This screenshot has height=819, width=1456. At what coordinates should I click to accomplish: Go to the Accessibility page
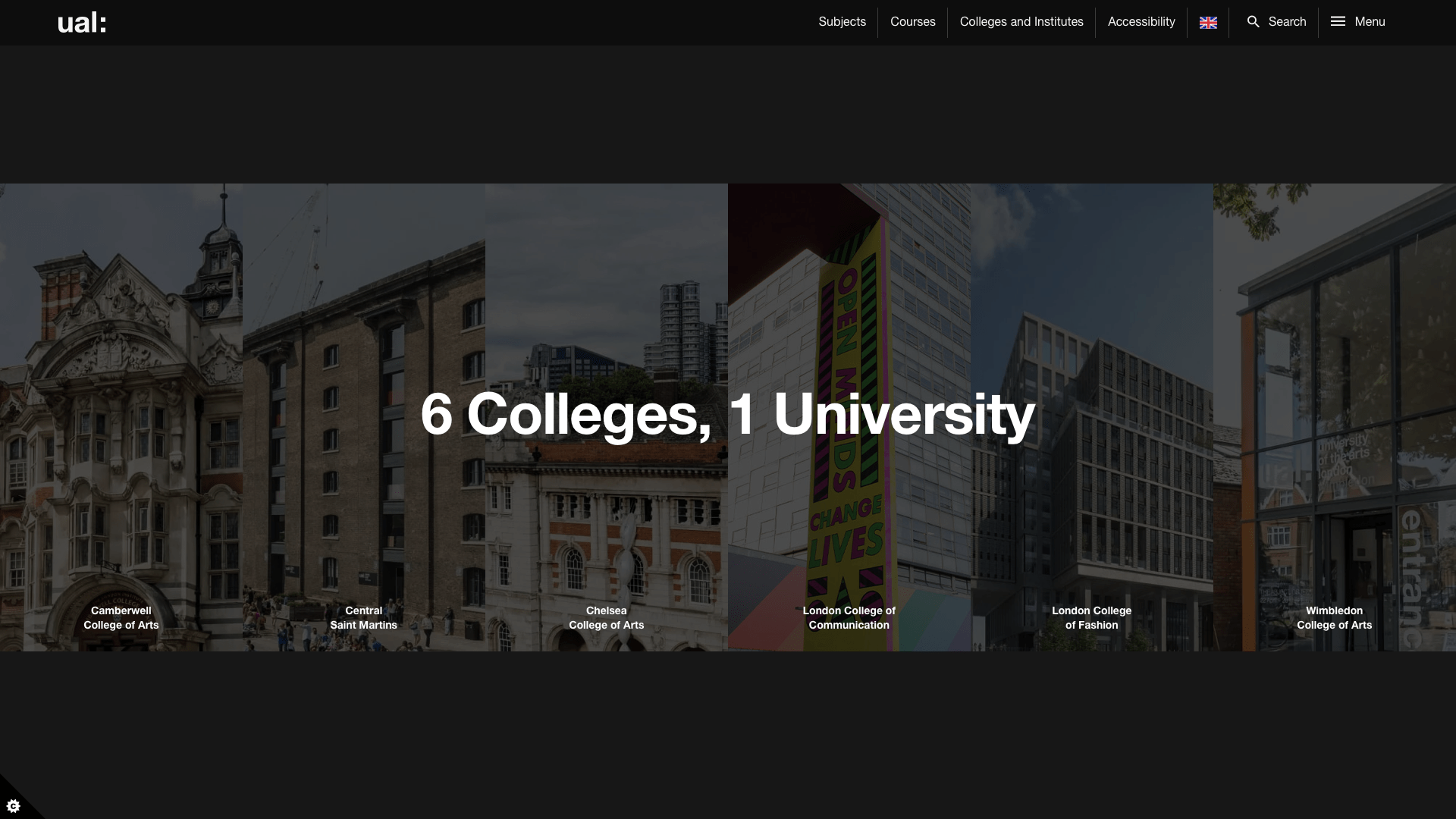(x=1141, y=22)
